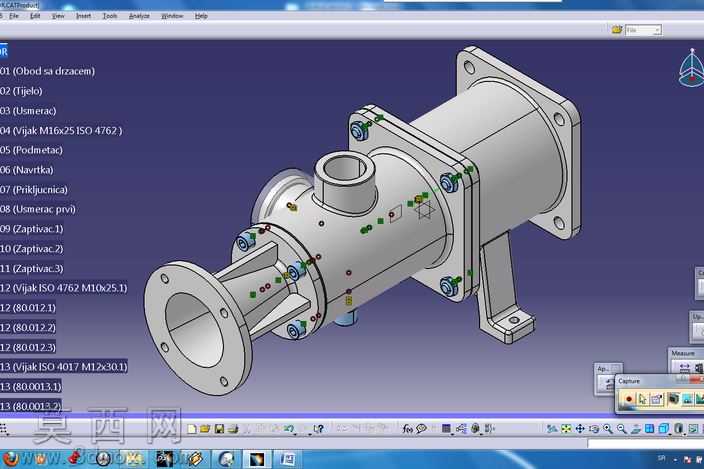The width and height of the screenshot is (704, 469).
Task: Select tree item 01 (Obod sa drzacem)
Action: click(47, 71)
